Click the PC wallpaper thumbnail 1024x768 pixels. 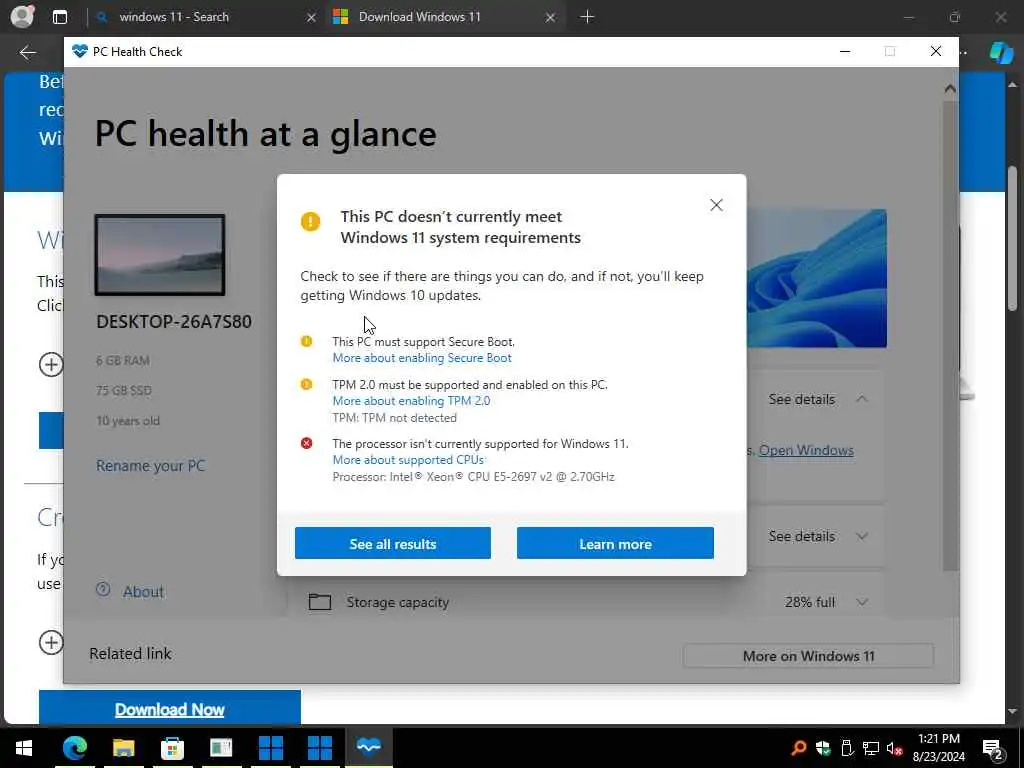(160, 255)
